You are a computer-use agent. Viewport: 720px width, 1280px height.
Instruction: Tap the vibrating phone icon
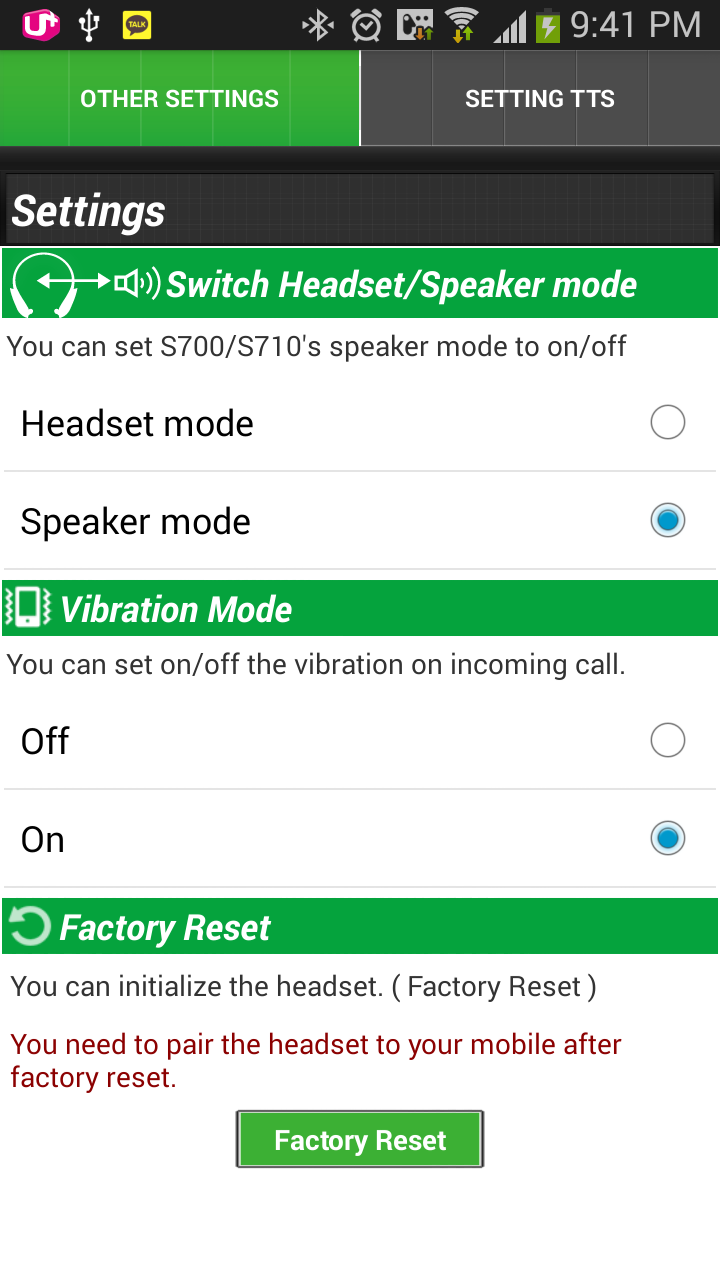click(x=28, y=608)
